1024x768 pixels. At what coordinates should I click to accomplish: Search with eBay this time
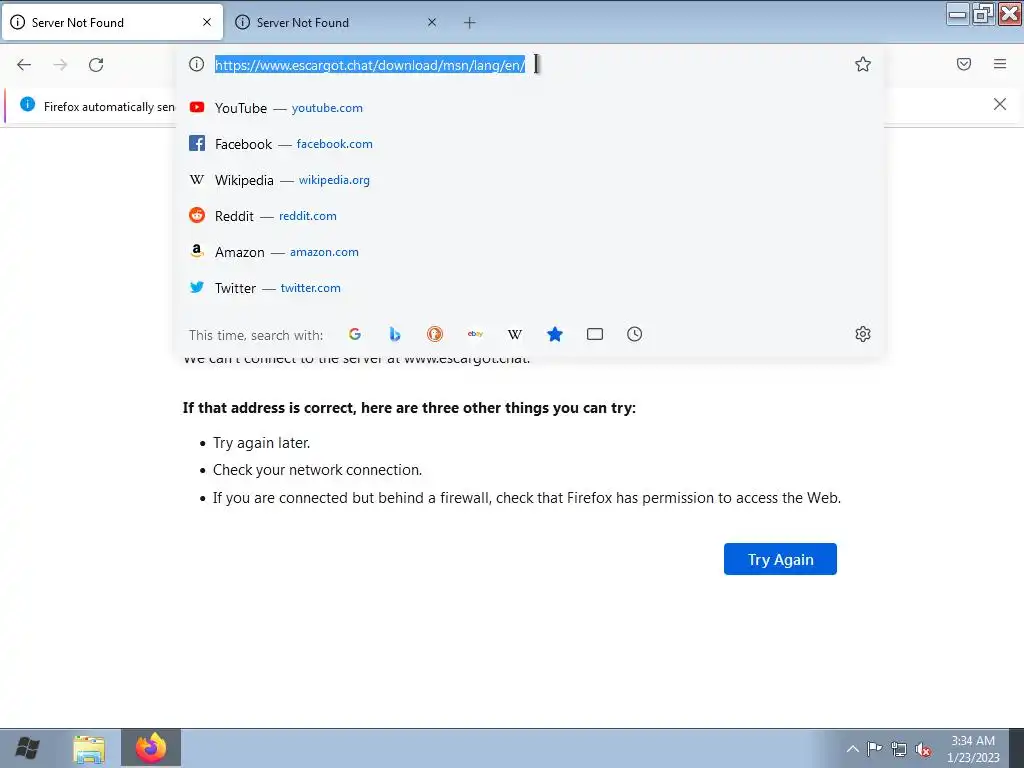[475, 334]
